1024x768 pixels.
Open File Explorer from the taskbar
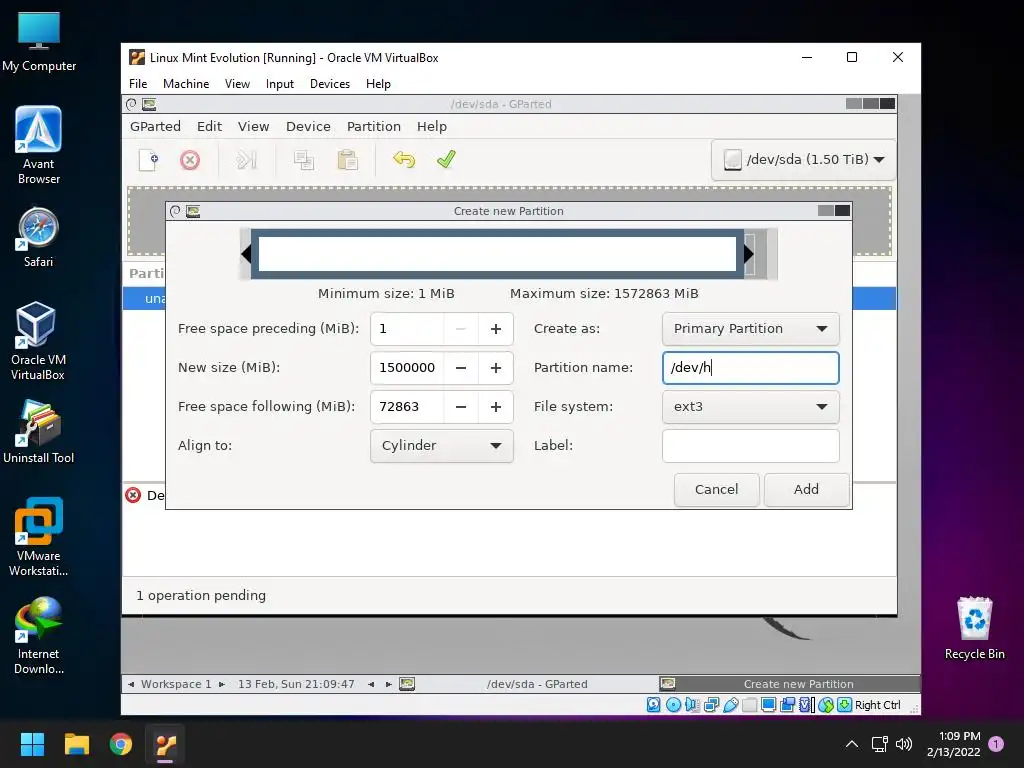pyautogui.click(x=76, y=744)
